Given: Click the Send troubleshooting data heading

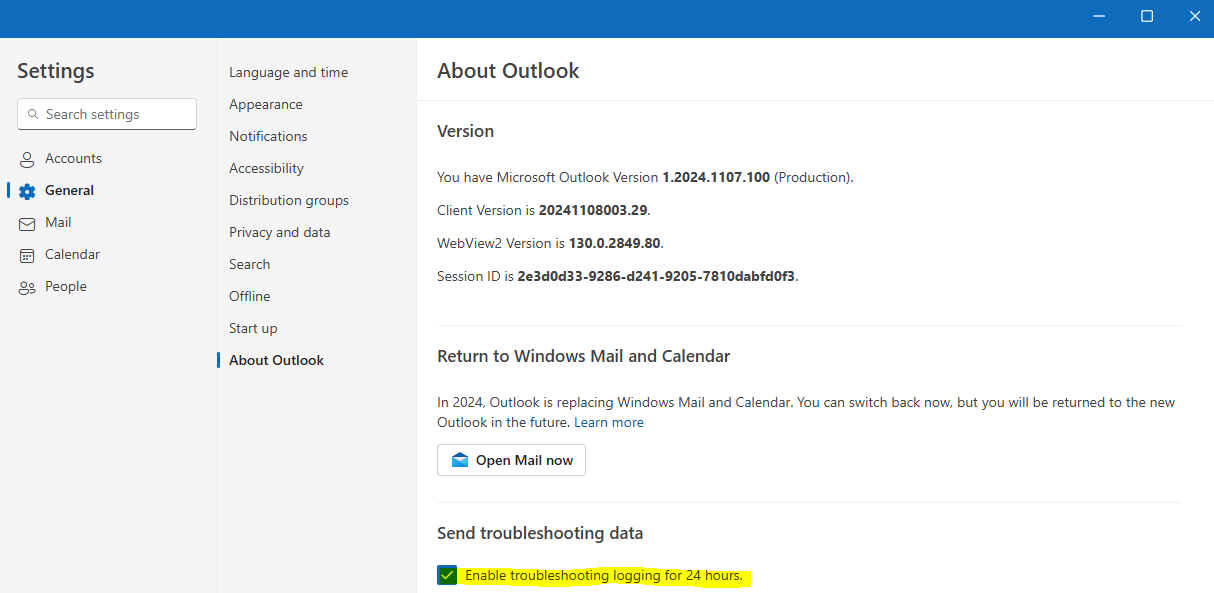Looking at the screenshot, I should coord(540,533).
